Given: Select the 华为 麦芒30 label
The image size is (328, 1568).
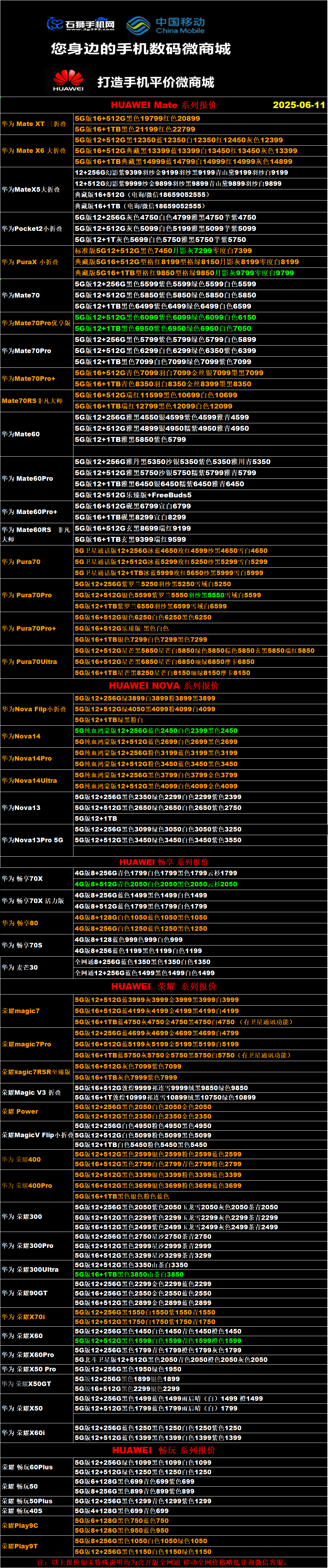Looking at the screenshot, I should tap(20, 967).
